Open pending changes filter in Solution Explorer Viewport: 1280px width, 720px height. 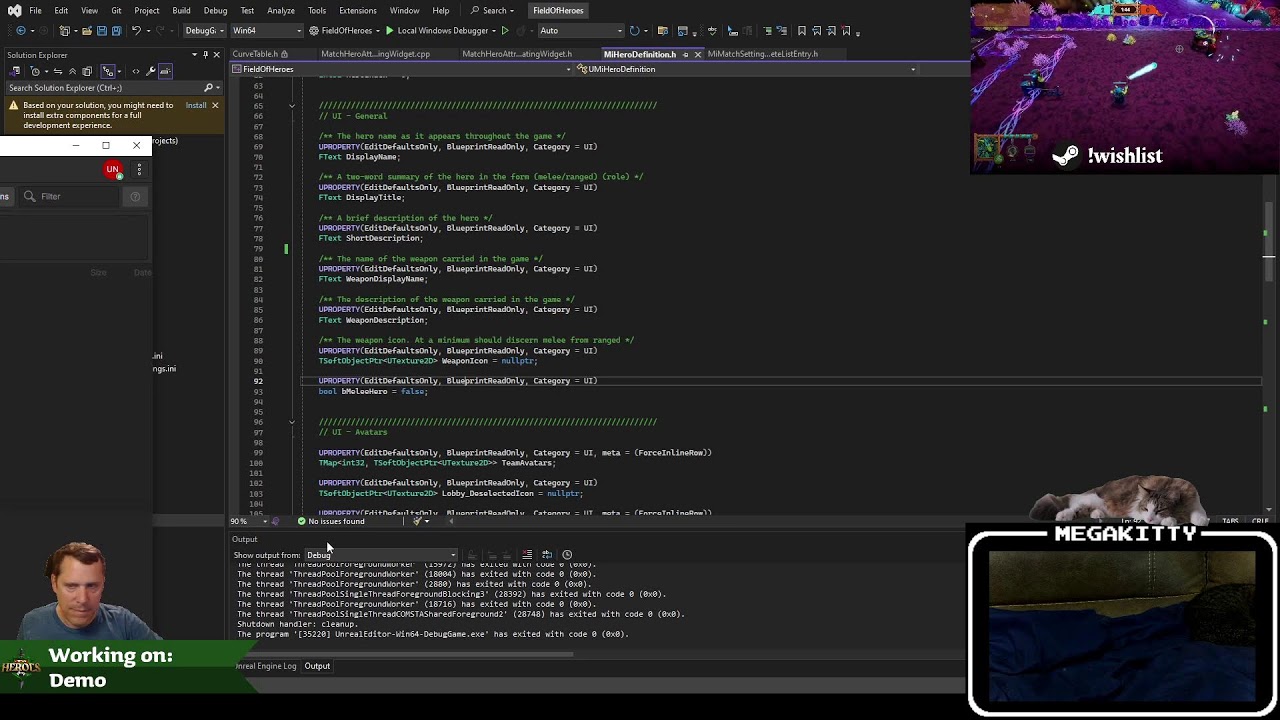[35, 71]
